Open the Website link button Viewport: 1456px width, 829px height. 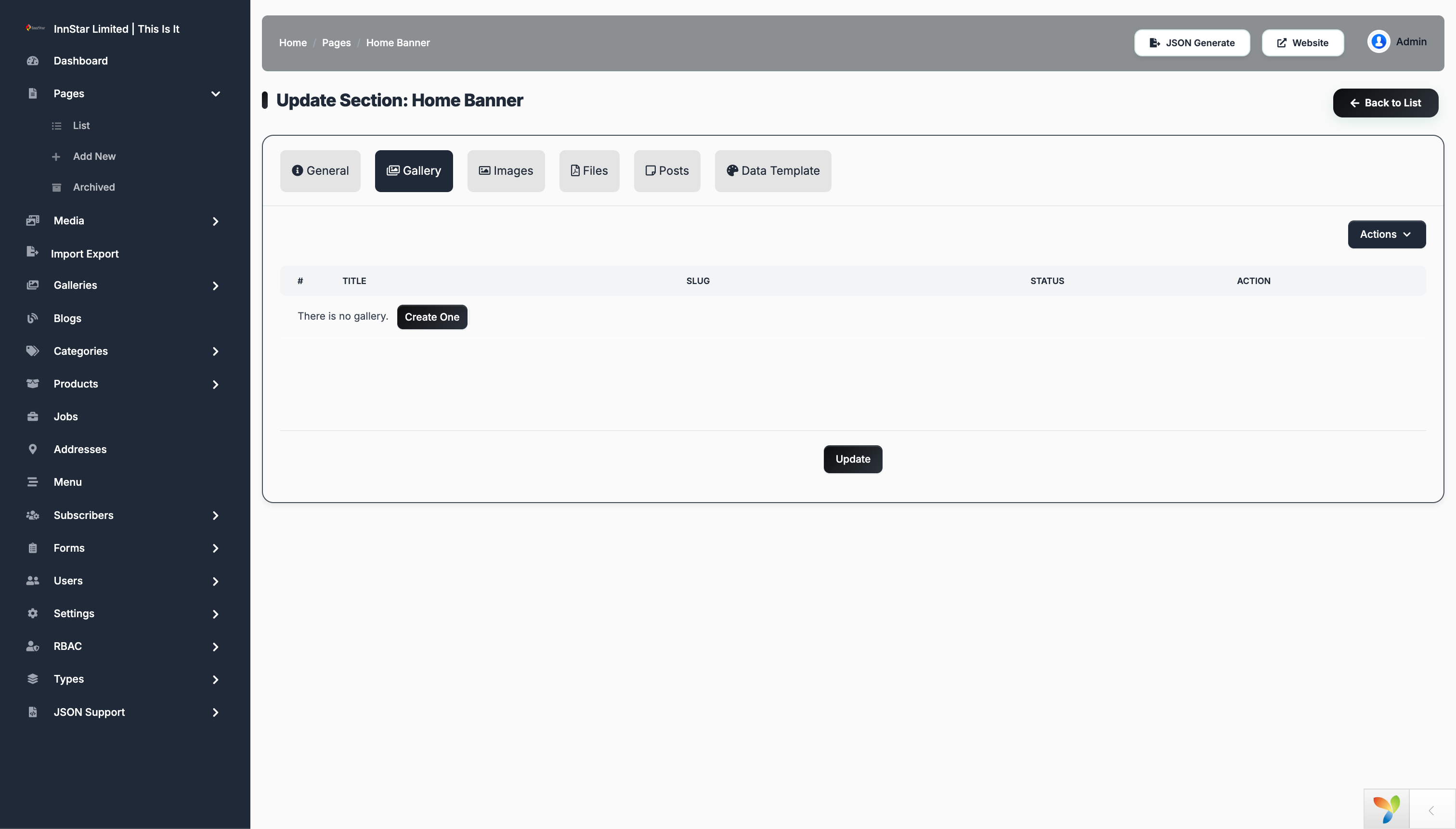click(1302, 43)
